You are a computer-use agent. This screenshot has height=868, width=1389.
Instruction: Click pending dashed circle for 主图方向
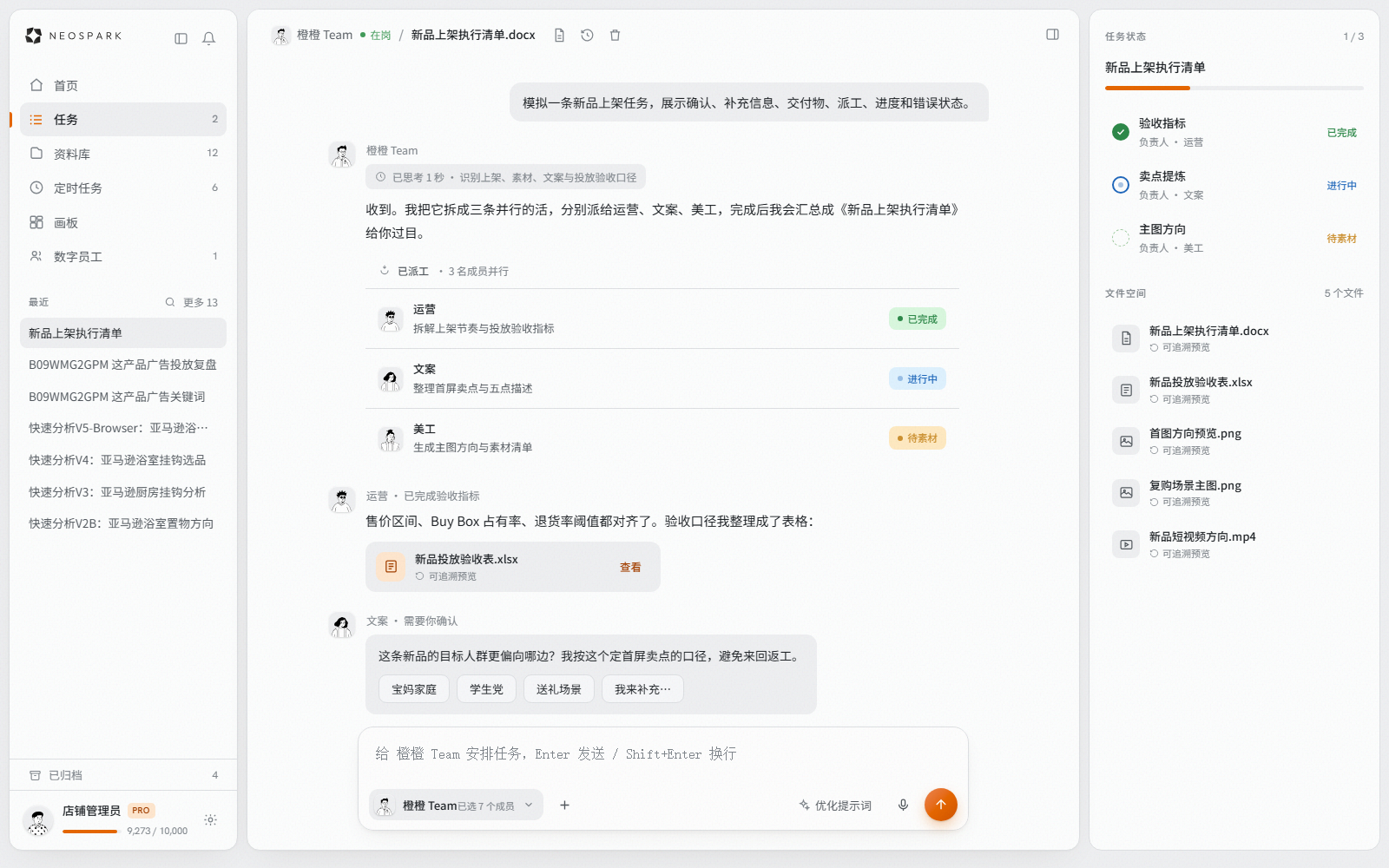[x=1121, y=238]
